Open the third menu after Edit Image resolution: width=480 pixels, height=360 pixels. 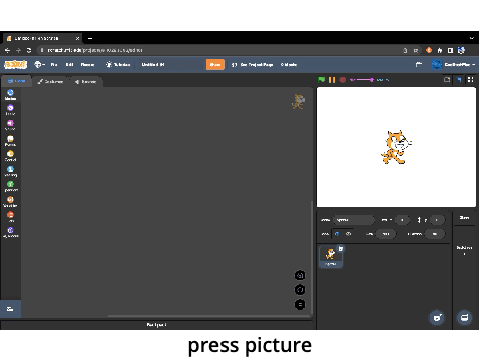coord(87,65)
